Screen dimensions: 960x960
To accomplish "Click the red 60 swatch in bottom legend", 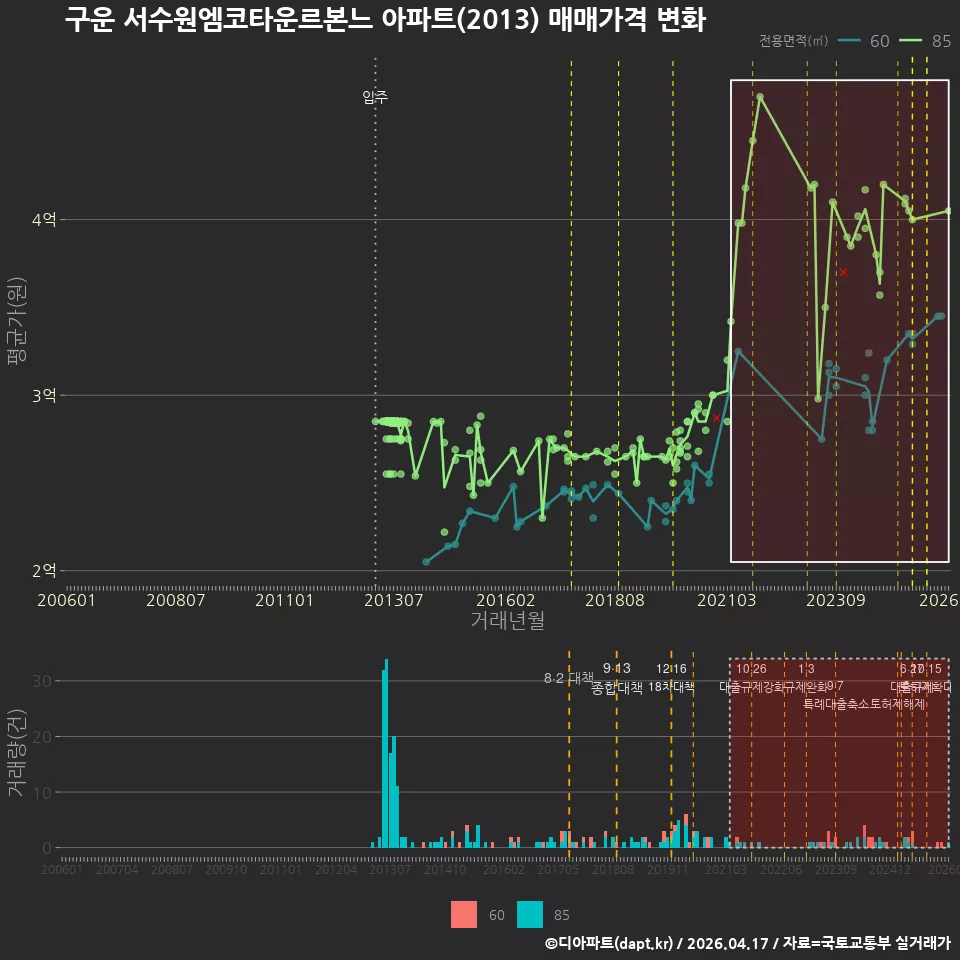I will [463, 915].
